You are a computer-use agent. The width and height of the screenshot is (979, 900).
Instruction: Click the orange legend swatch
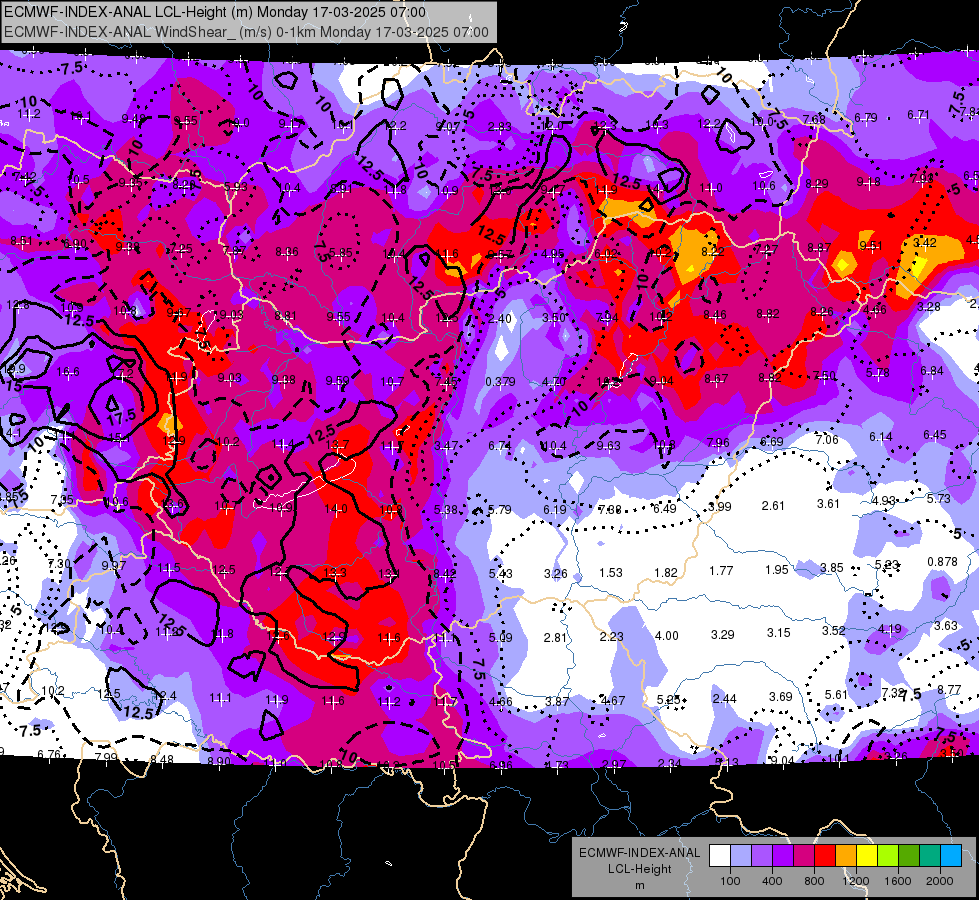846,856
